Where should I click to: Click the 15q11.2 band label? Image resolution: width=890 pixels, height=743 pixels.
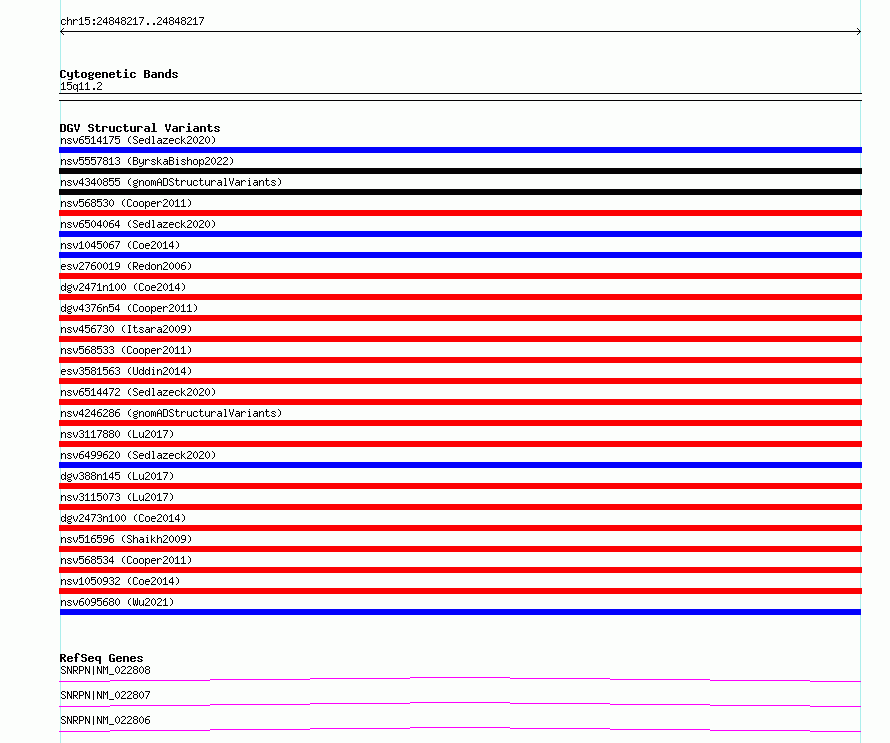coord(81,86)
